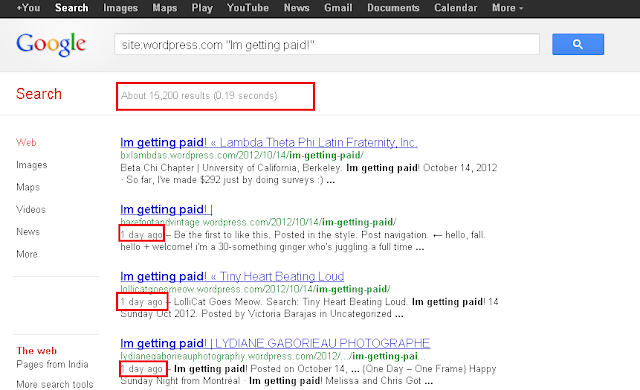This screenshot has width=640, height=390.
Task: Open the Google logo home page
Action: (51, 44)
